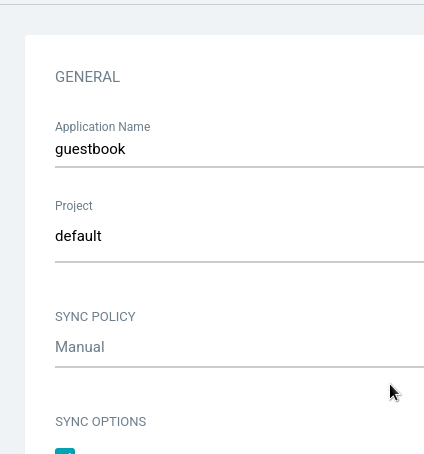Click the SYNC POLICY label
The image size is (424, 454).
95,317
